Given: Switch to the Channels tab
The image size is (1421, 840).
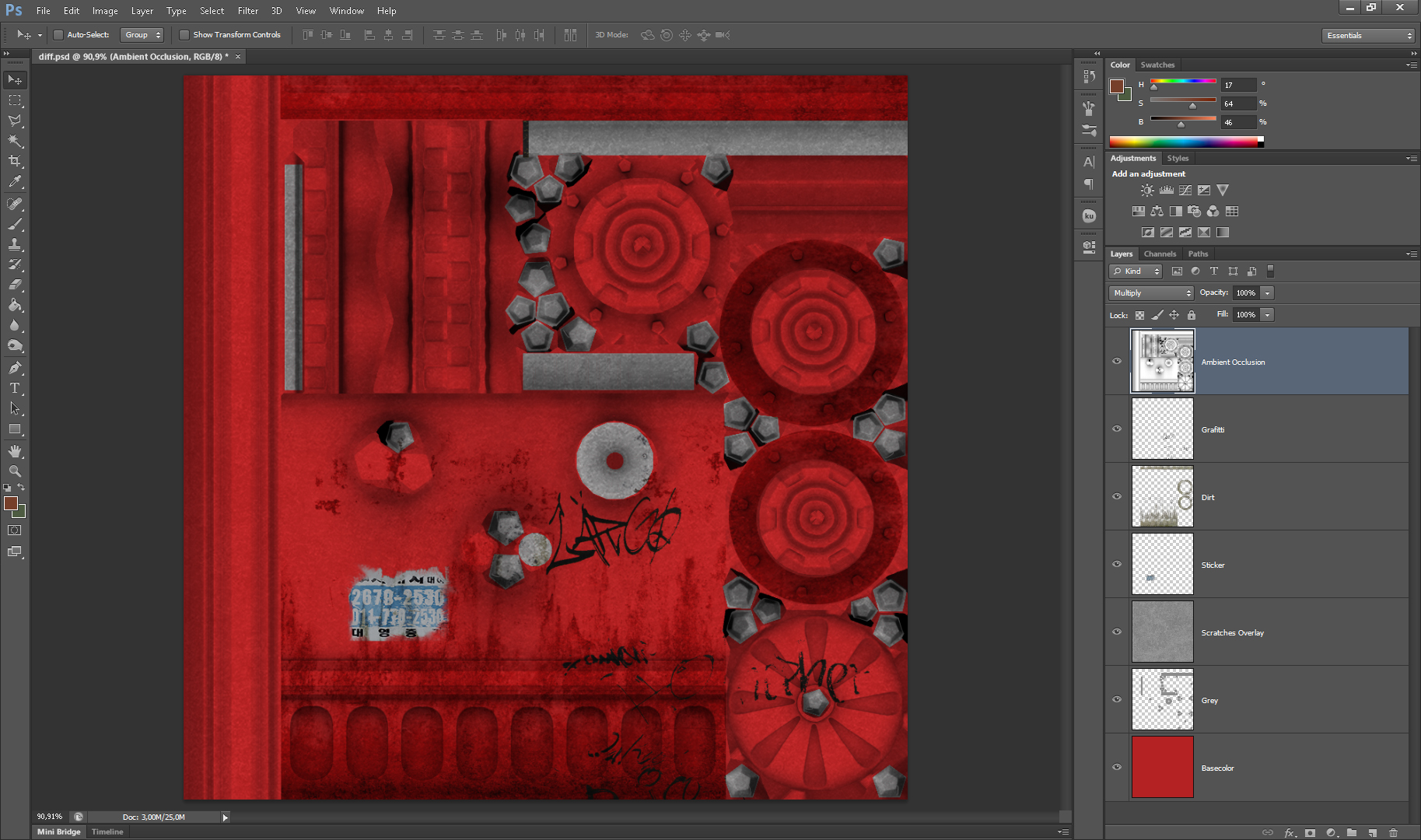Looking at the screenshot, I should coord(1159,254).
